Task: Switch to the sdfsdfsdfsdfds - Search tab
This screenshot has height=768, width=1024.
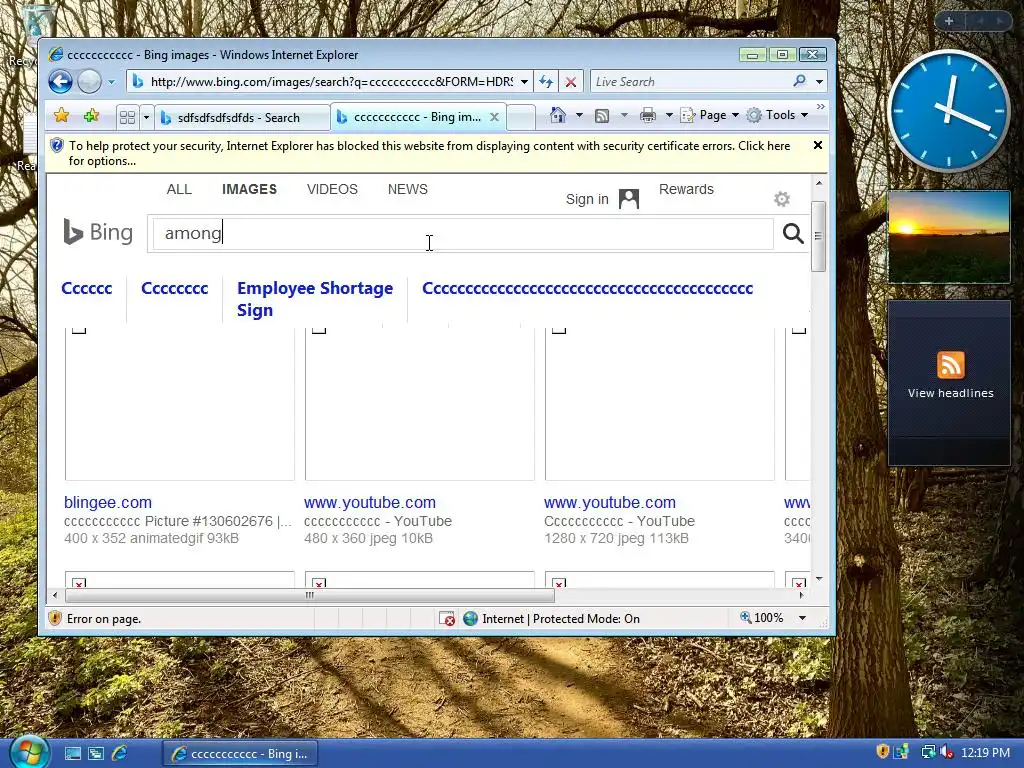Action: 242,118
